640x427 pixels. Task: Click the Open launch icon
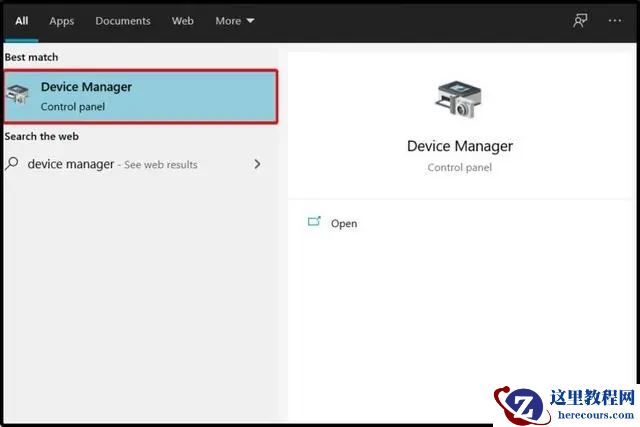pyautogui.click(x=314, y=221)
